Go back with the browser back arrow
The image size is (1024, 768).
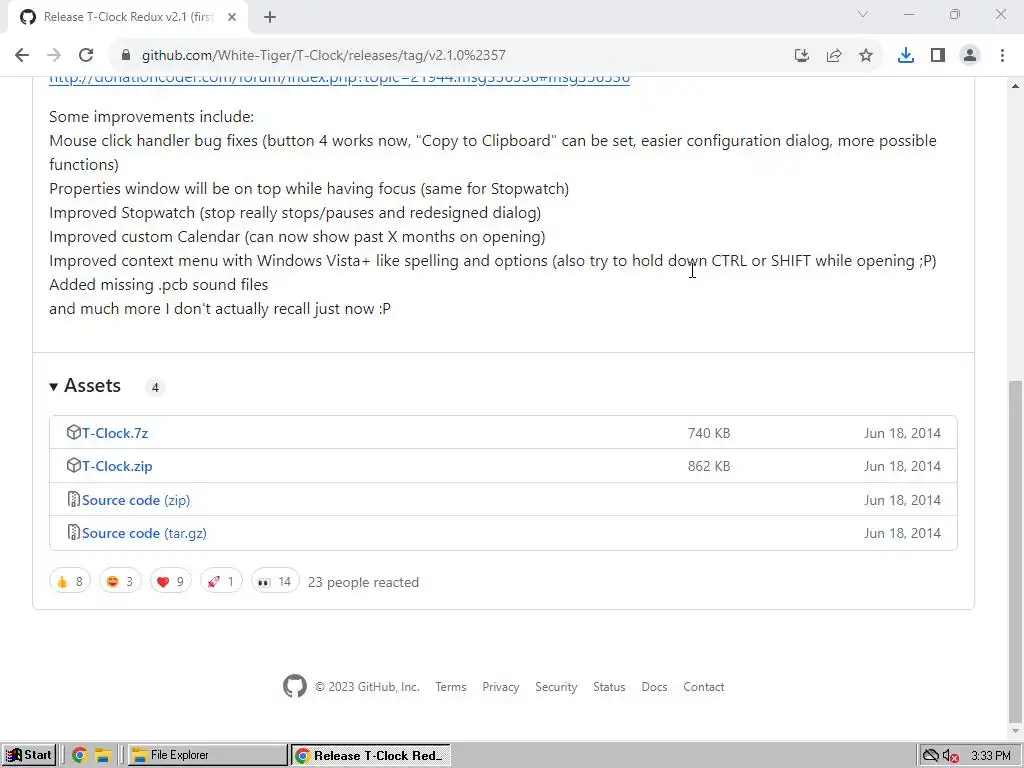(22, 56)
